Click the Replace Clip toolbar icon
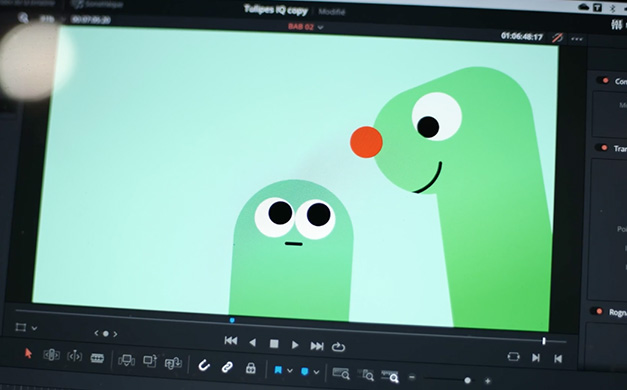This screenshot has height=390, width=627. point(173,363)
